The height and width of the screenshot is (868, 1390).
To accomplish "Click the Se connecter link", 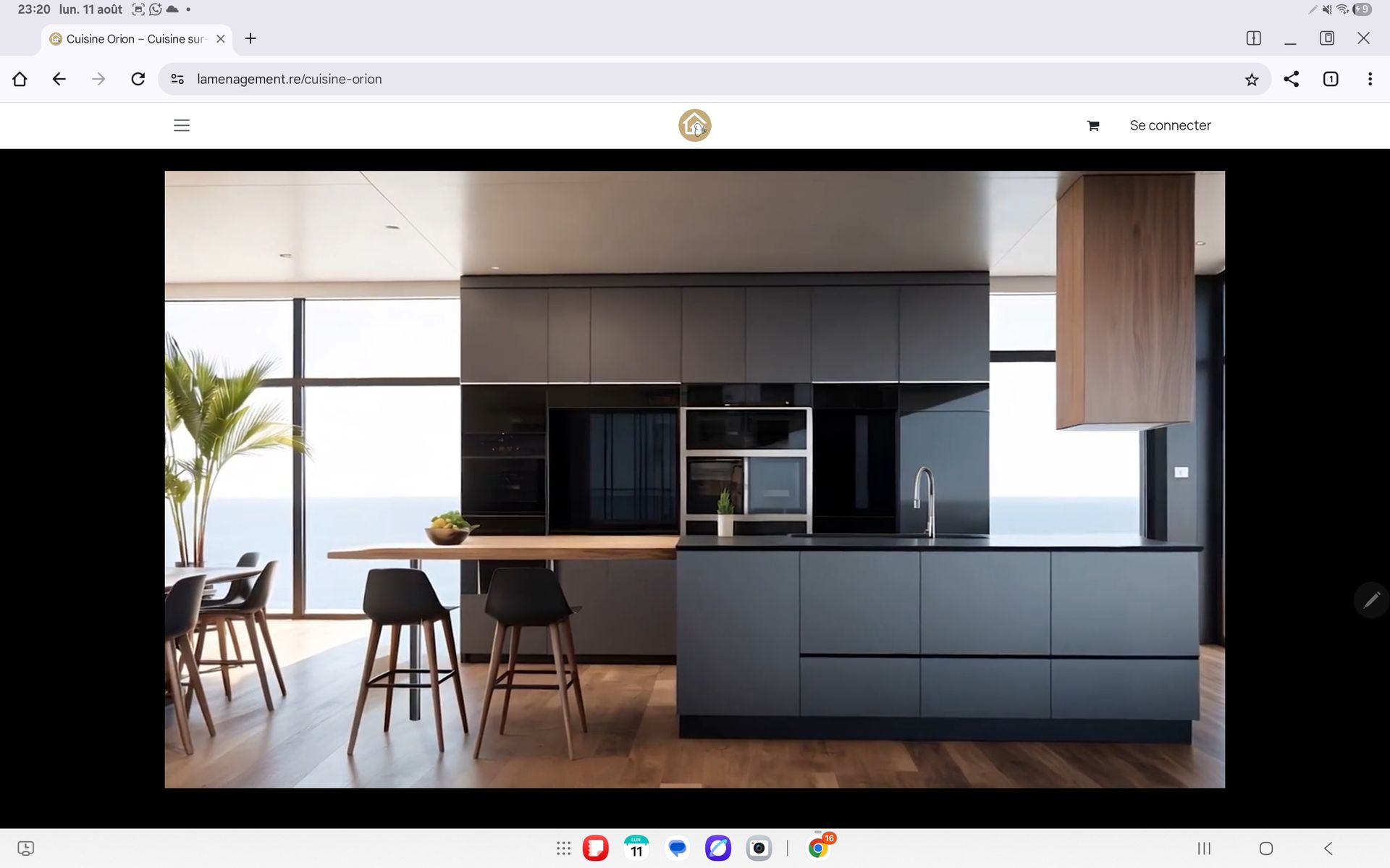I will point(1170,125).
